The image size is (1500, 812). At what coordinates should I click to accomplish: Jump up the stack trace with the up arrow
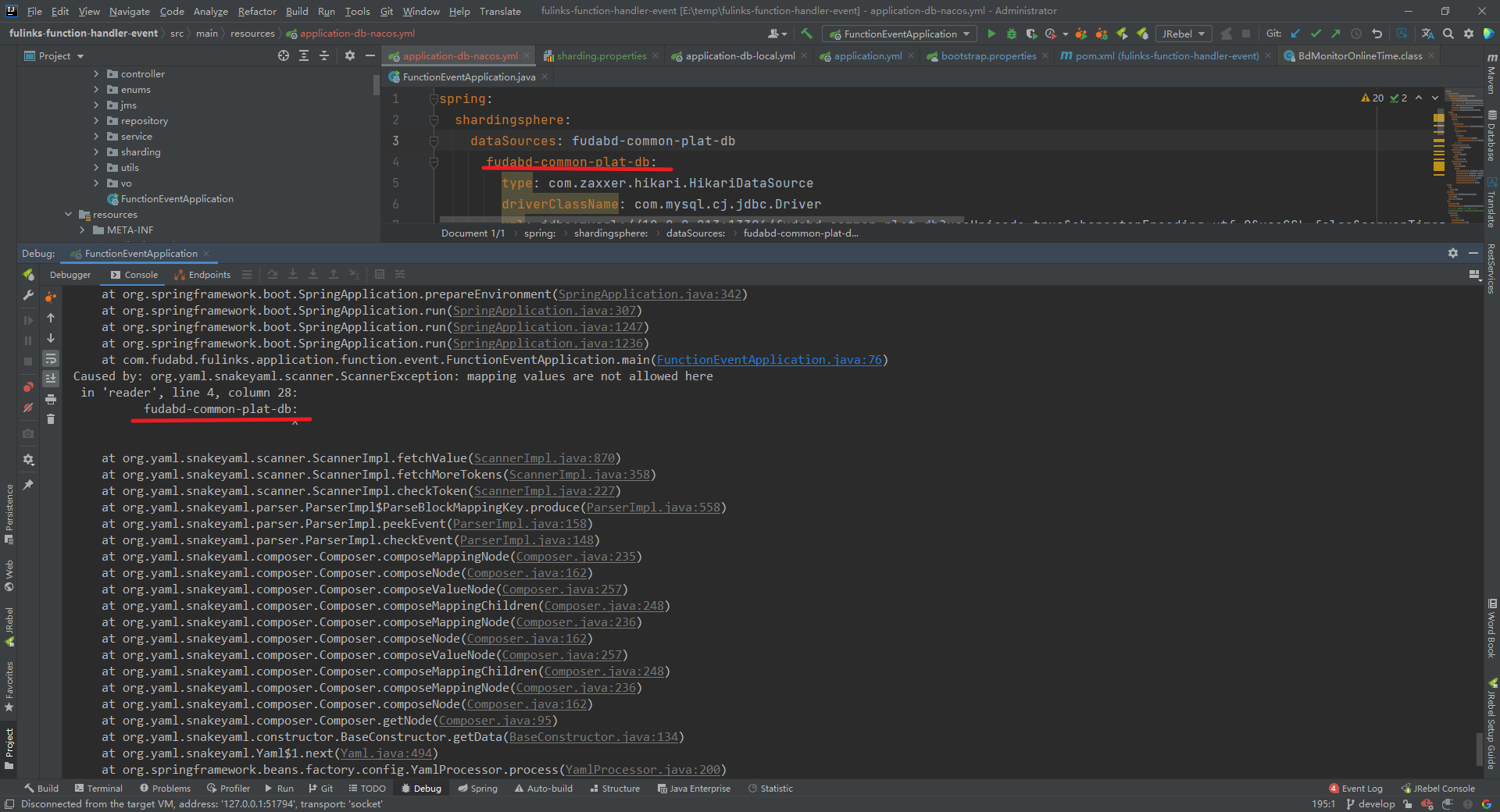(51, 318)
